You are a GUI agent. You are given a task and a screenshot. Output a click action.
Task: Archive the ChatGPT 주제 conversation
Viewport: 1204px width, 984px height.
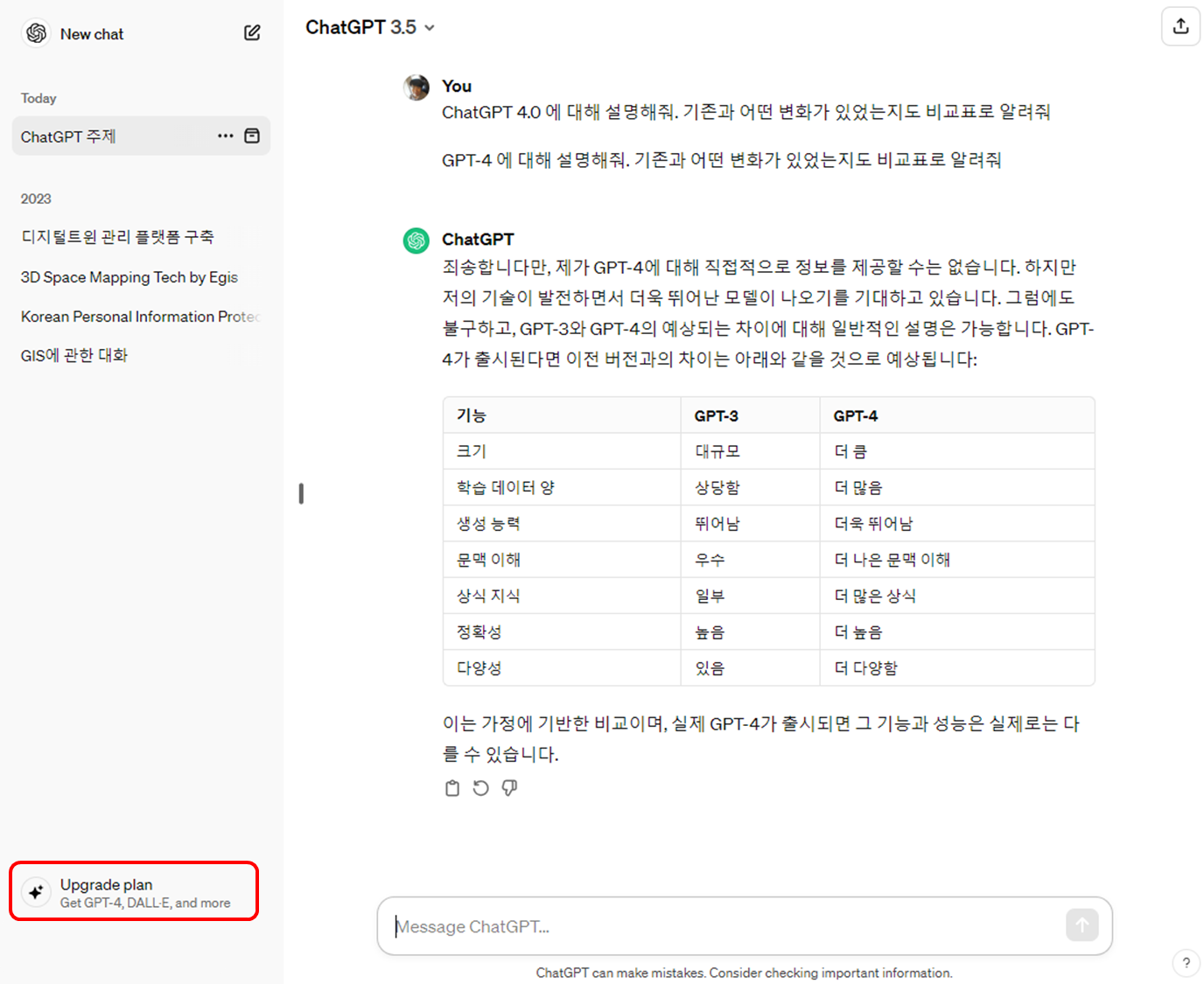[x=252, y=136]
